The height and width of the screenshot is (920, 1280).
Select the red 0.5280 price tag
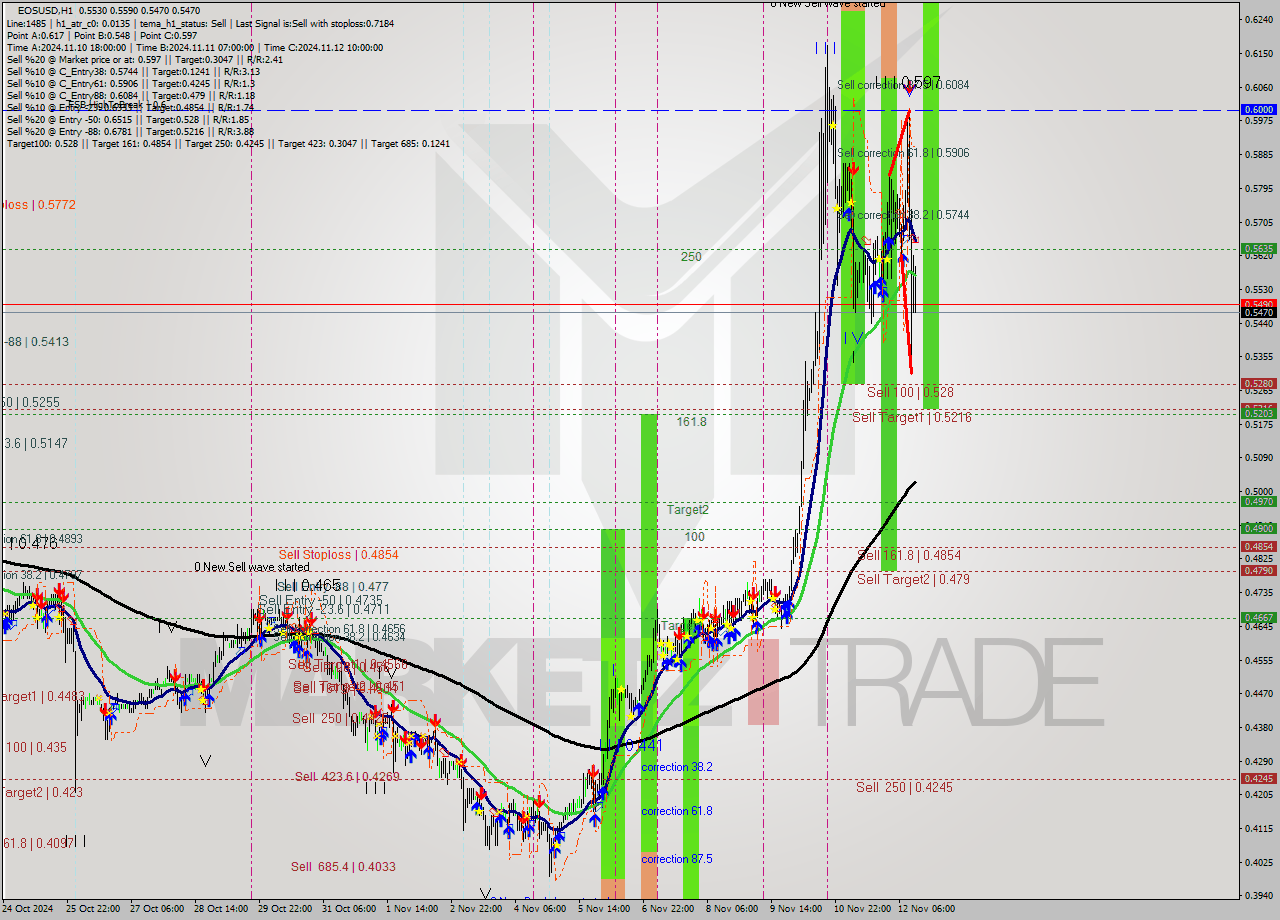pos(1258,384)
